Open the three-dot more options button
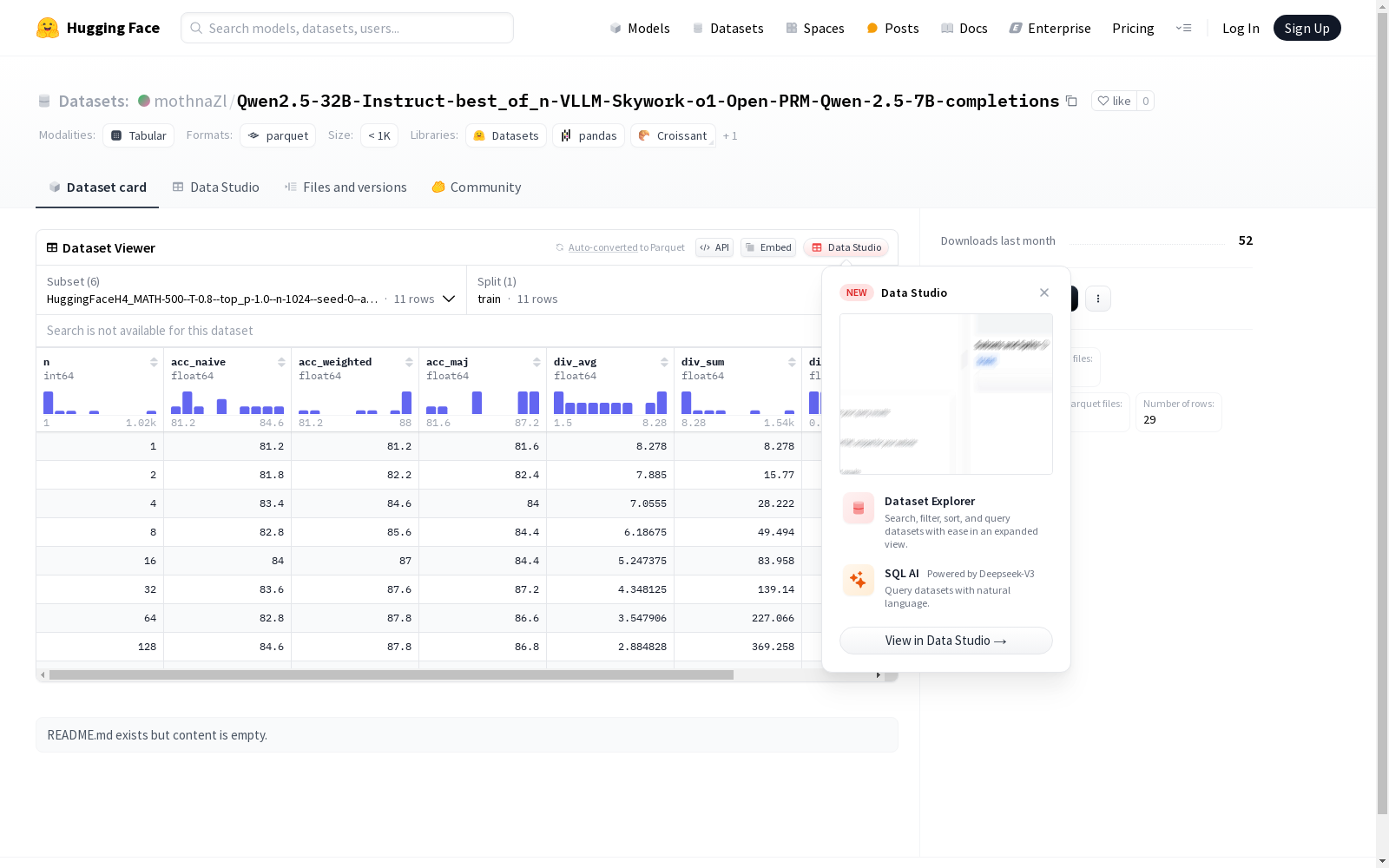Screen dimensions: 1389x868 [x=1098, y=299]
